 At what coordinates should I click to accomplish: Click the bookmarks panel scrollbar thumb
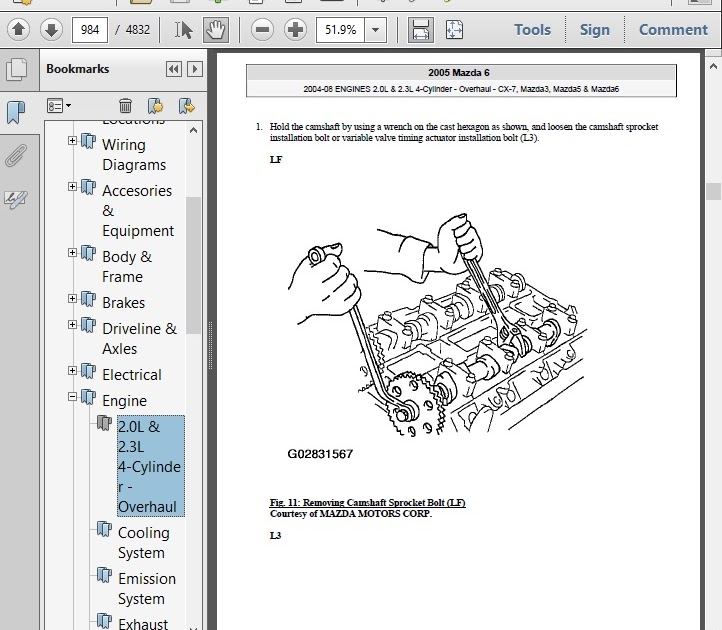tap(193, 265)
